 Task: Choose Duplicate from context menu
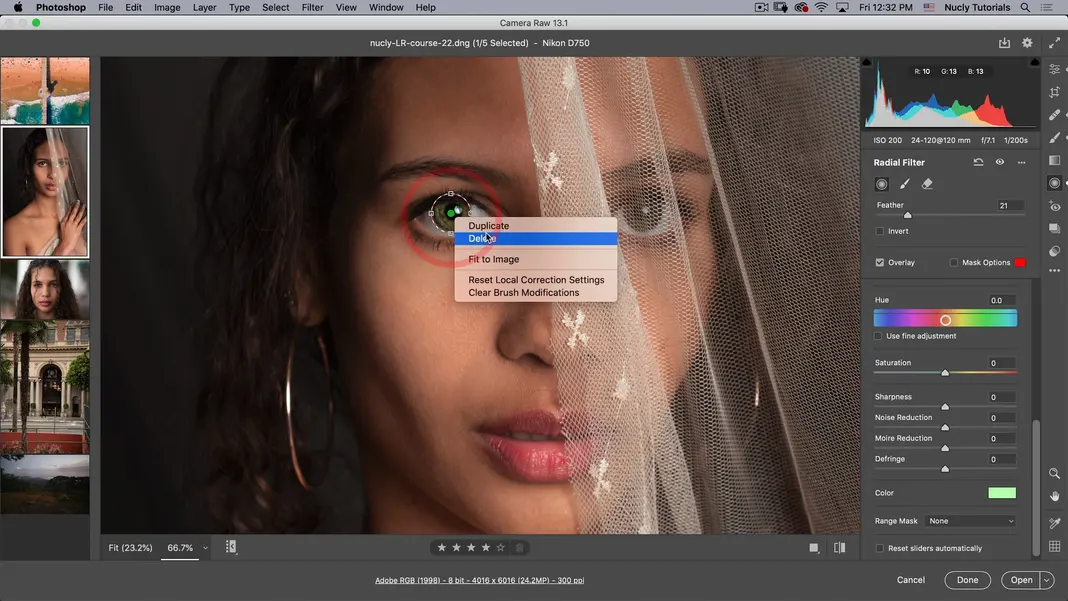(488, 226)
